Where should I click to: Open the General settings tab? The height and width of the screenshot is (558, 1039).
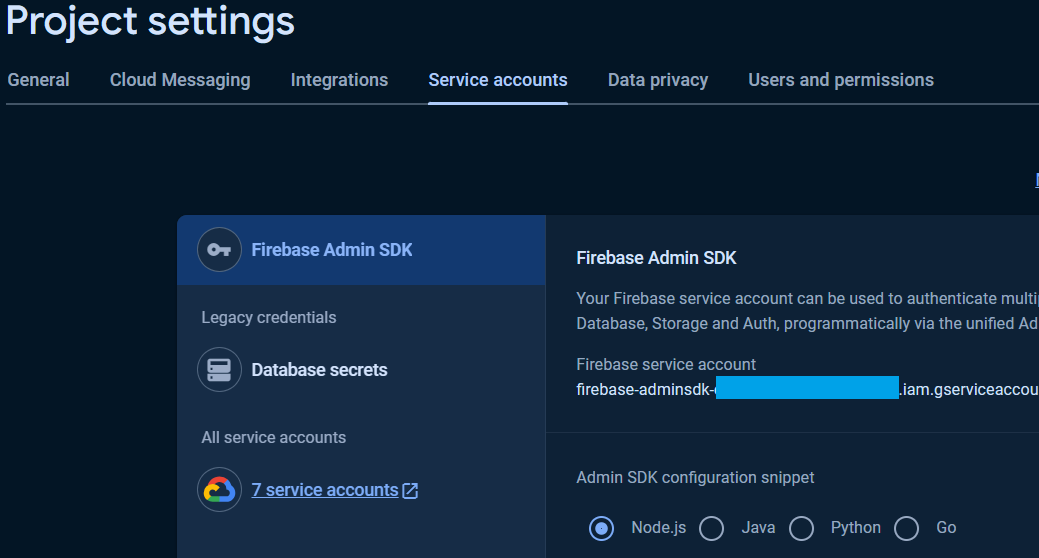(38, 80)
